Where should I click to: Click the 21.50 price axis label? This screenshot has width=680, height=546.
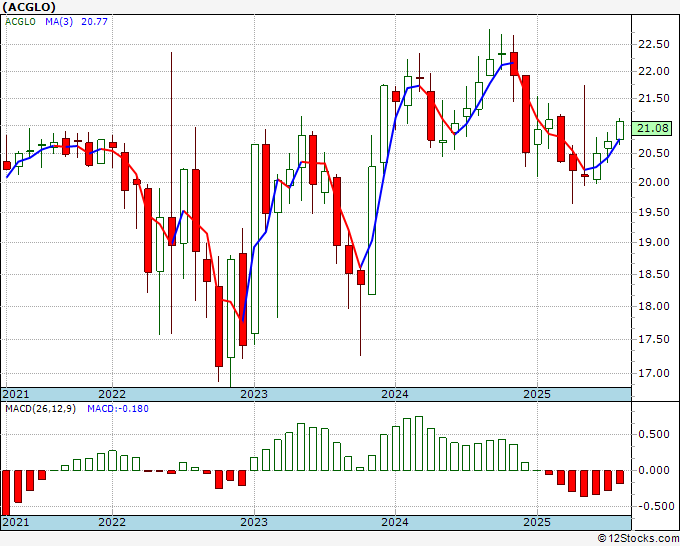pos(654,98)
